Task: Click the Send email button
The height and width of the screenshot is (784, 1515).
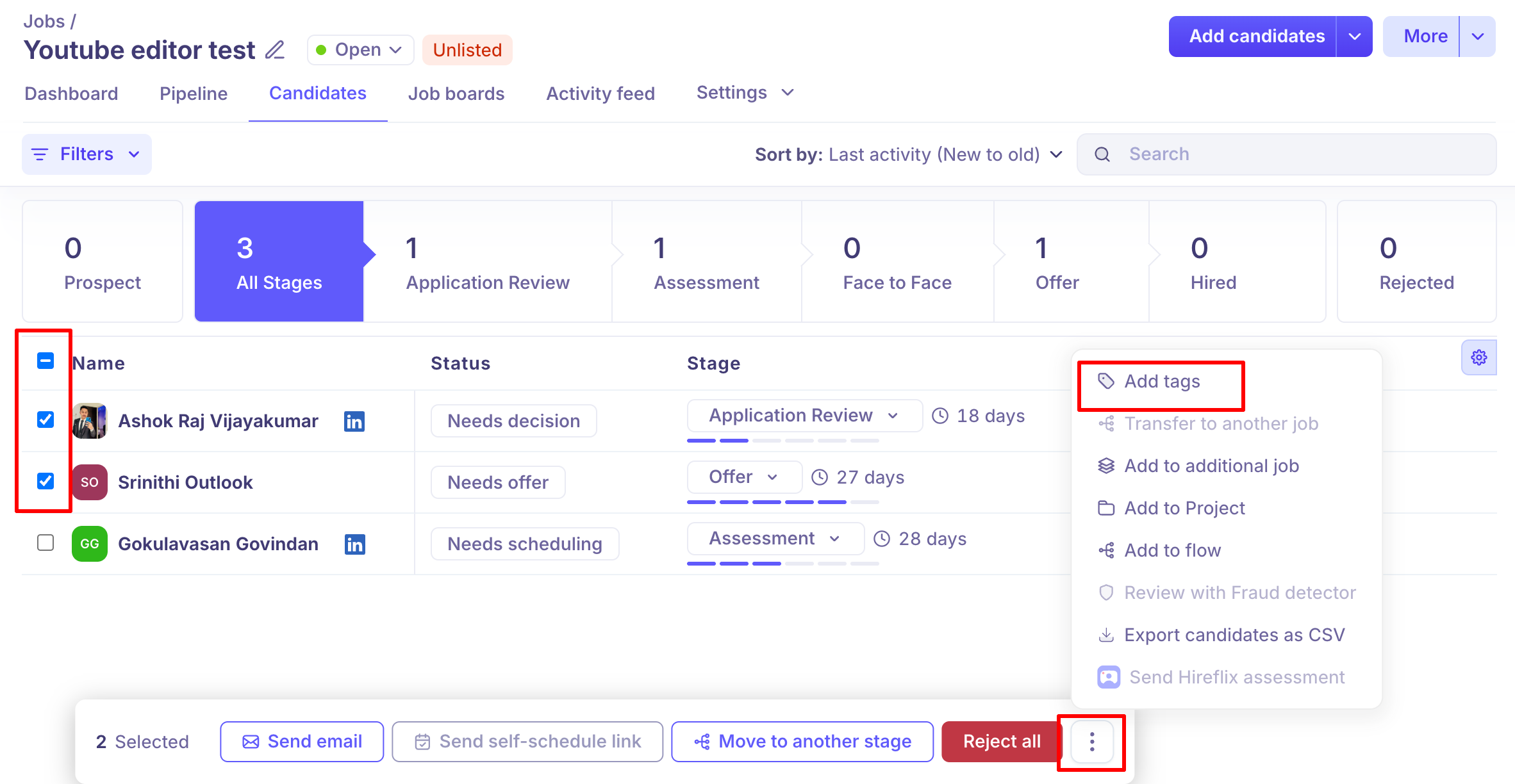Action: 302,742
